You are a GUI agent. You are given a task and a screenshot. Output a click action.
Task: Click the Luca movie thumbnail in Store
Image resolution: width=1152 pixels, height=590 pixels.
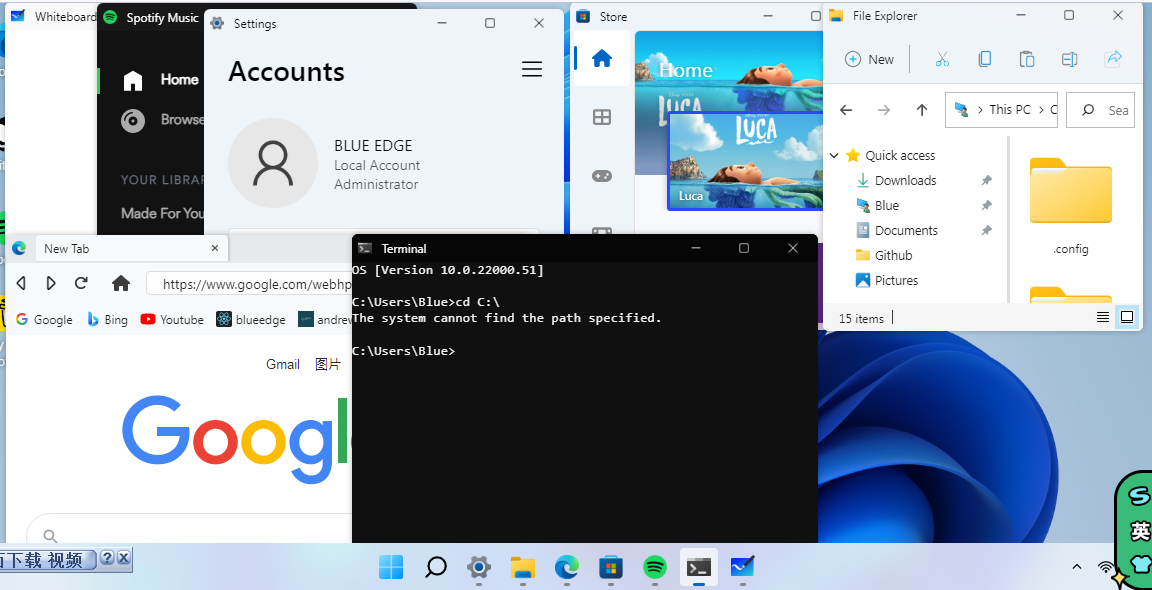744,162
